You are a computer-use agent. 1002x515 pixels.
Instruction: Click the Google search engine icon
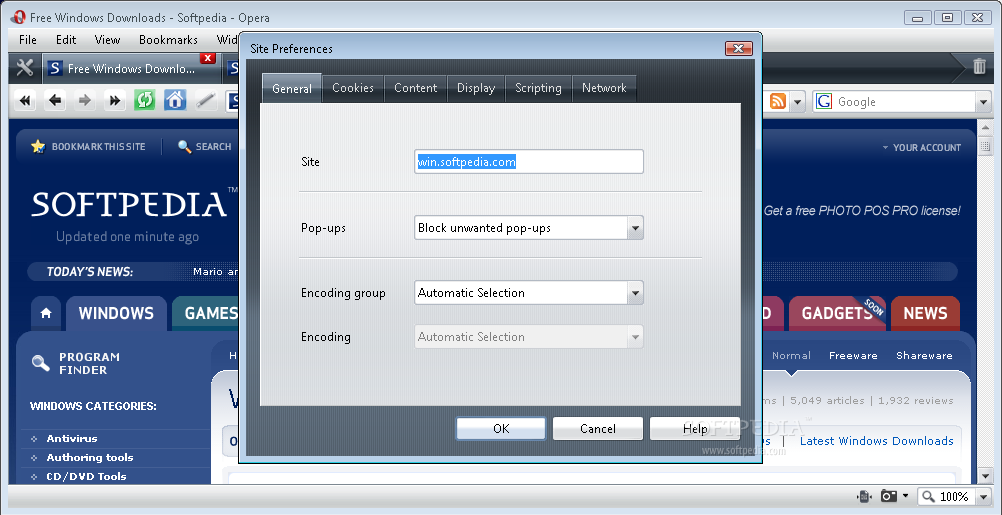pos(824,102)
